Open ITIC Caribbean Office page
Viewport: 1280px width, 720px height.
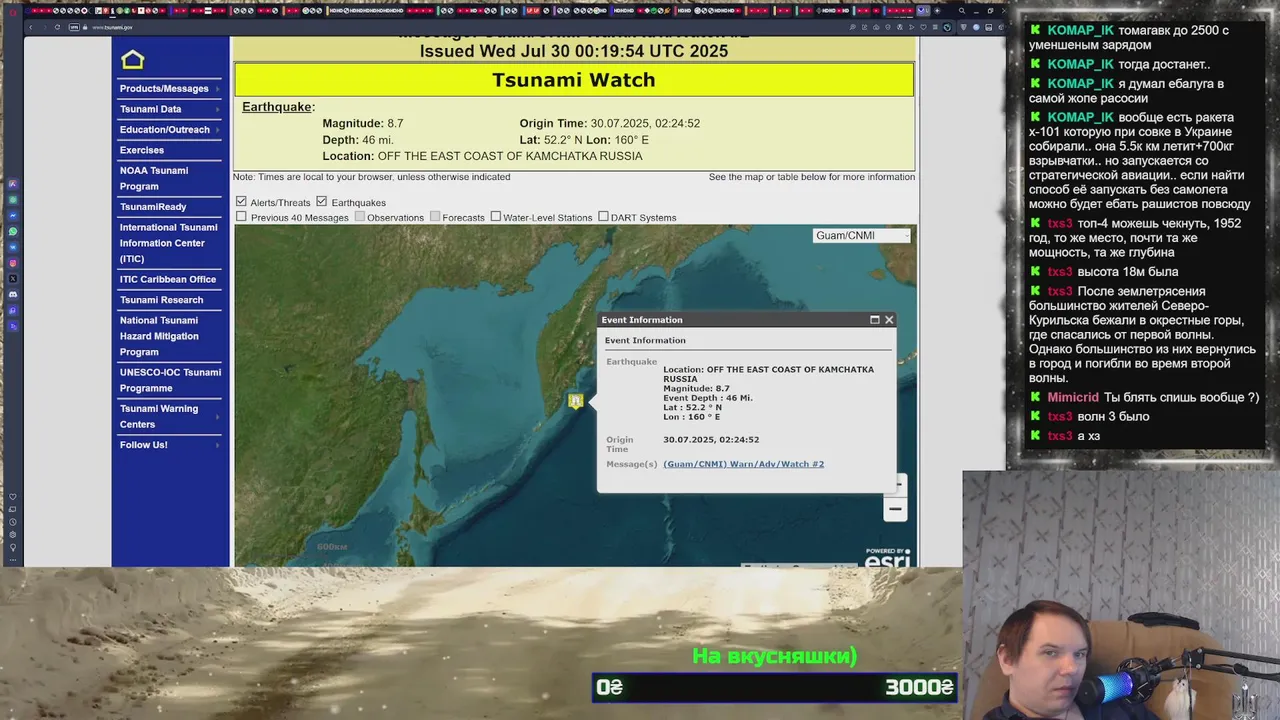pyautogui.click(x=168, y=279)
